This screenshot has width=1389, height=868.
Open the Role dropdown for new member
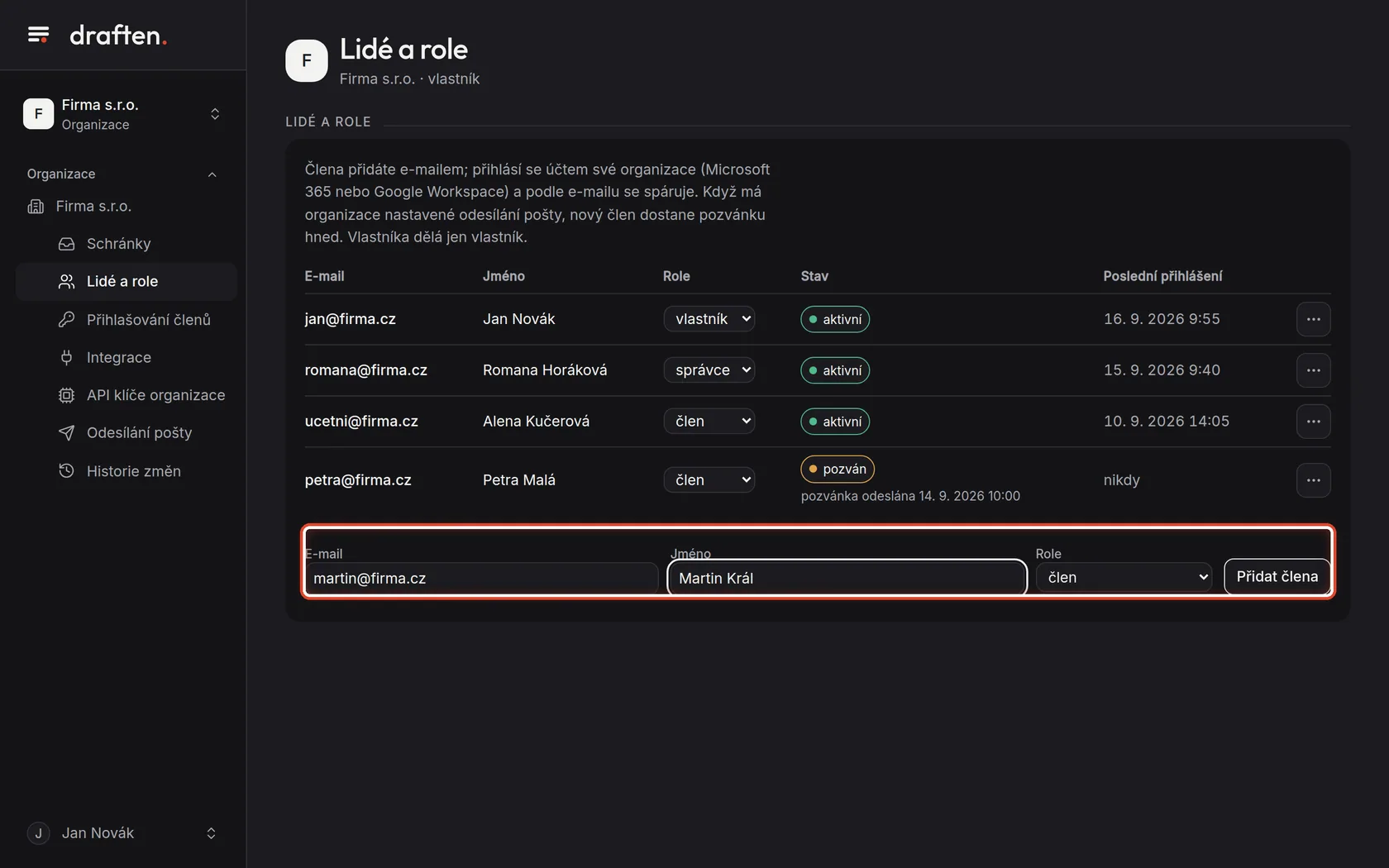pyautogui.click(x=1124, y=578)
